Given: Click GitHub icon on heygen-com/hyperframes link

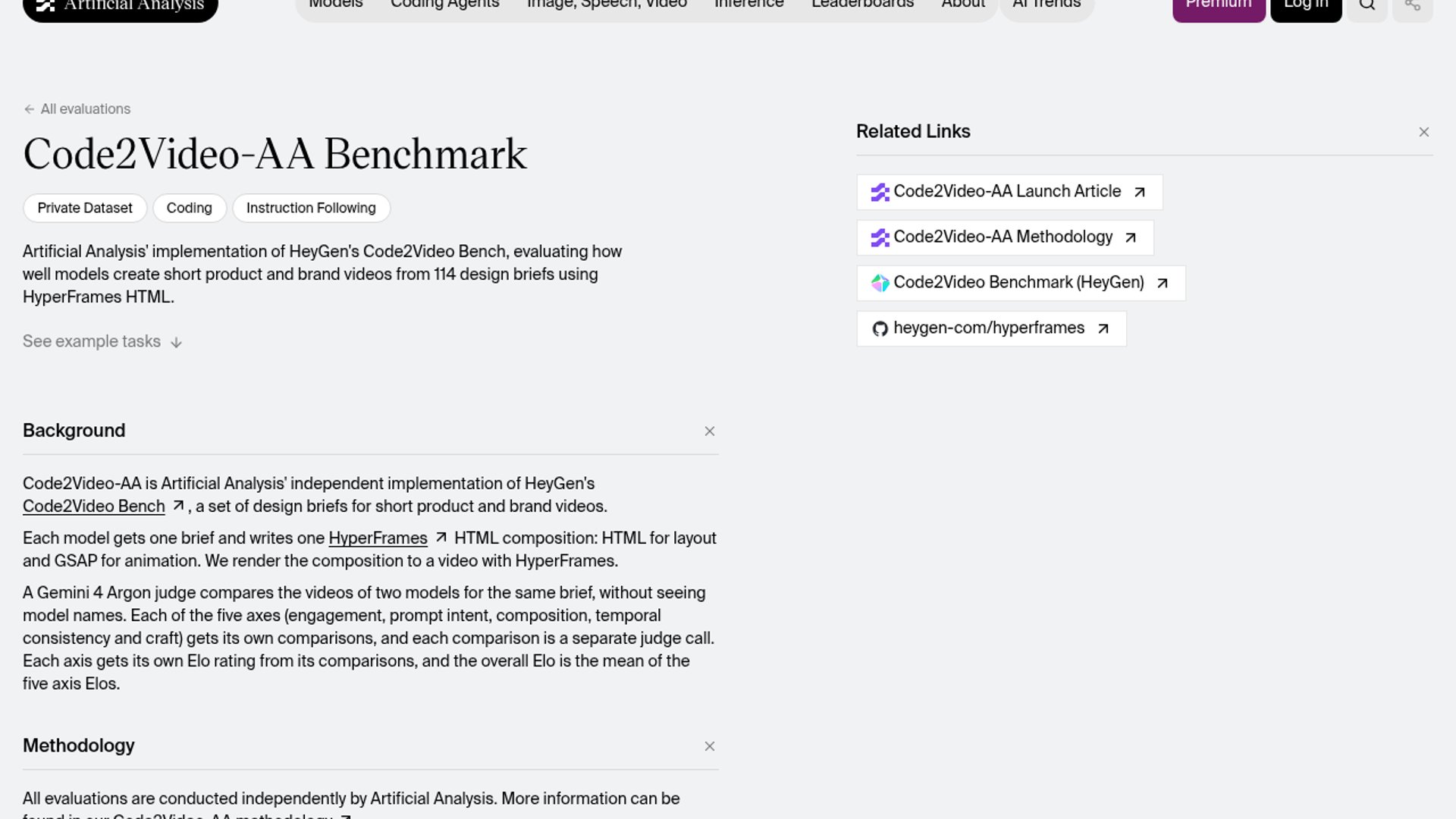Looking at the screenshot, I should 880,329.
